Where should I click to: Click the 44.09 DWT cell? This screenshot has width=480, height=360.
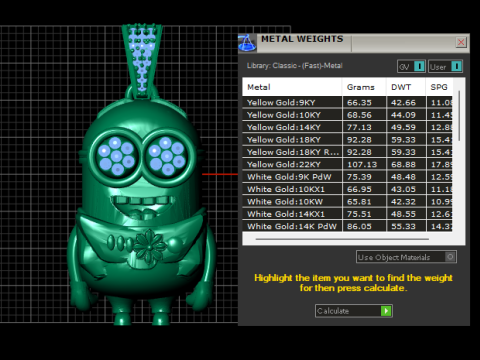(406, 115)
